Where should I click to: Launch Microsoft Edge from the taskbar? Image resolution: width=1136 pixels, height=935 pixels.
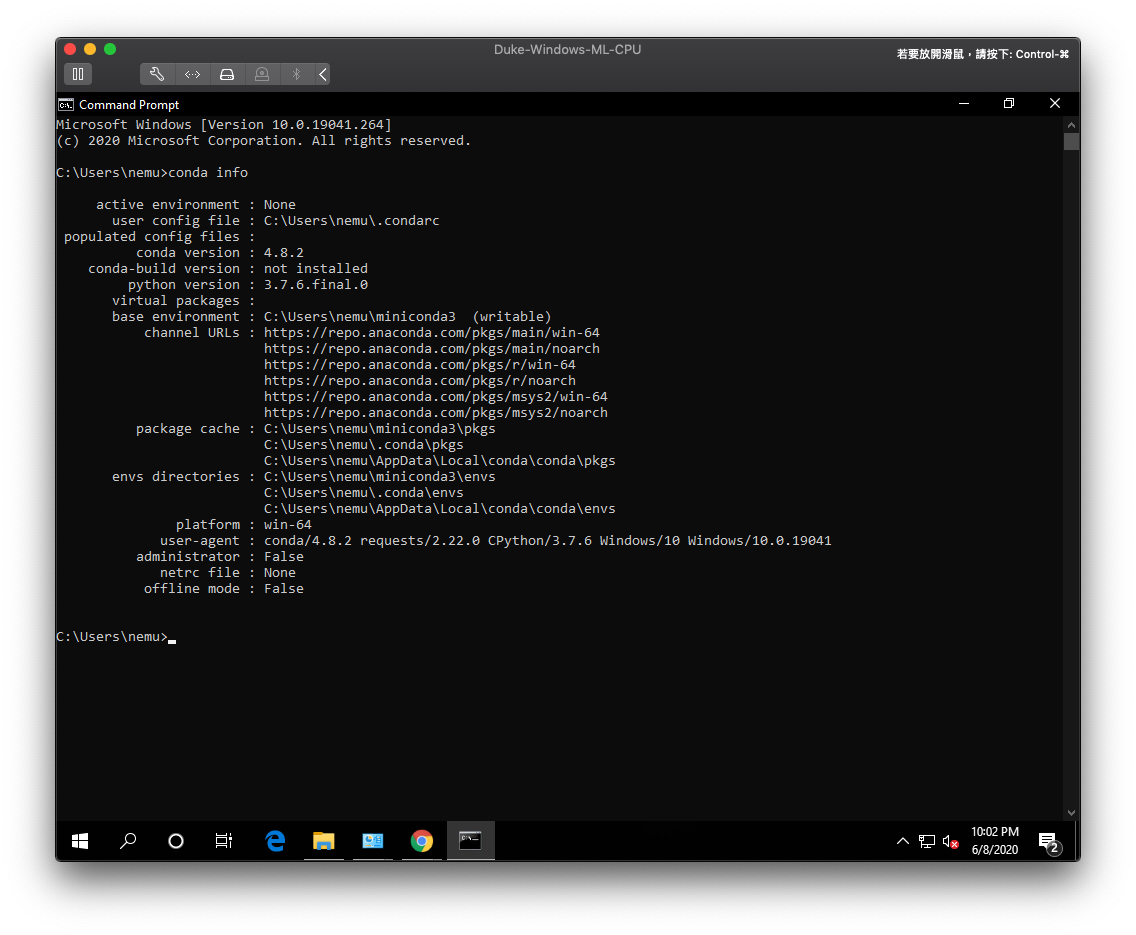[275, 841]
